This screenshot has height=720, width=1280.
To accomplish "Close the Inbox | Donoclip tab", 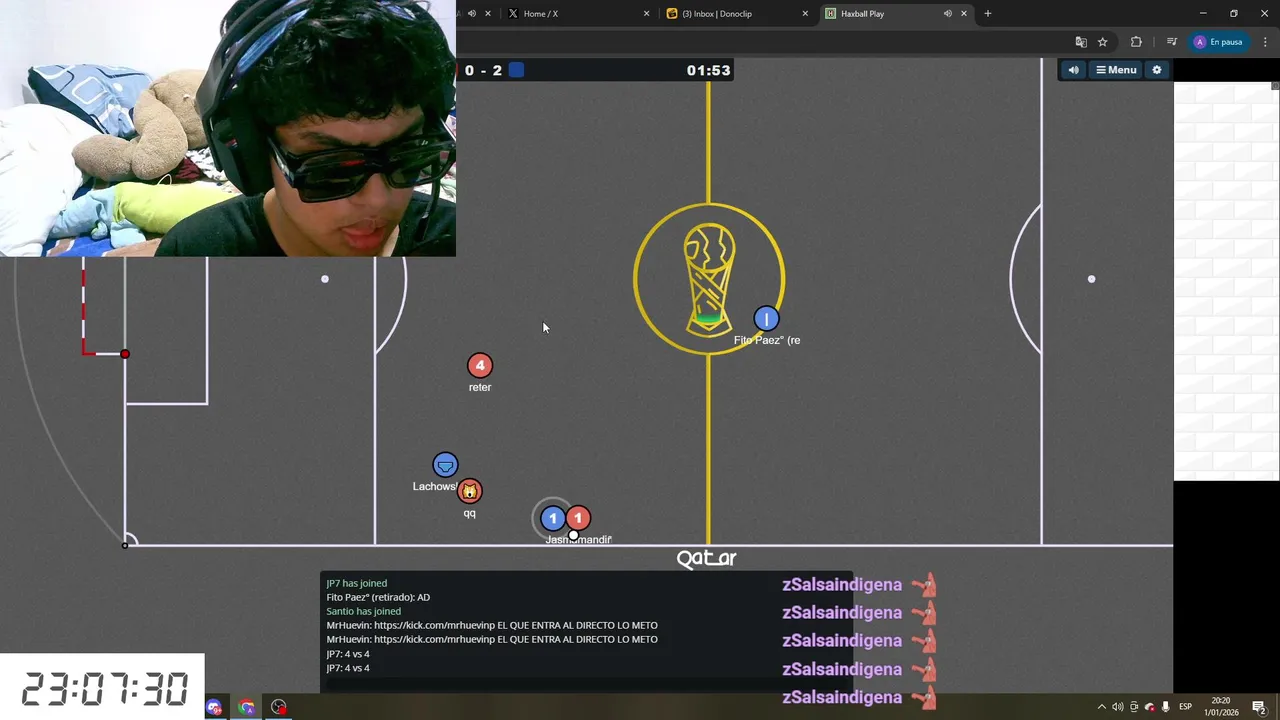I will click(x=805, y=14).
